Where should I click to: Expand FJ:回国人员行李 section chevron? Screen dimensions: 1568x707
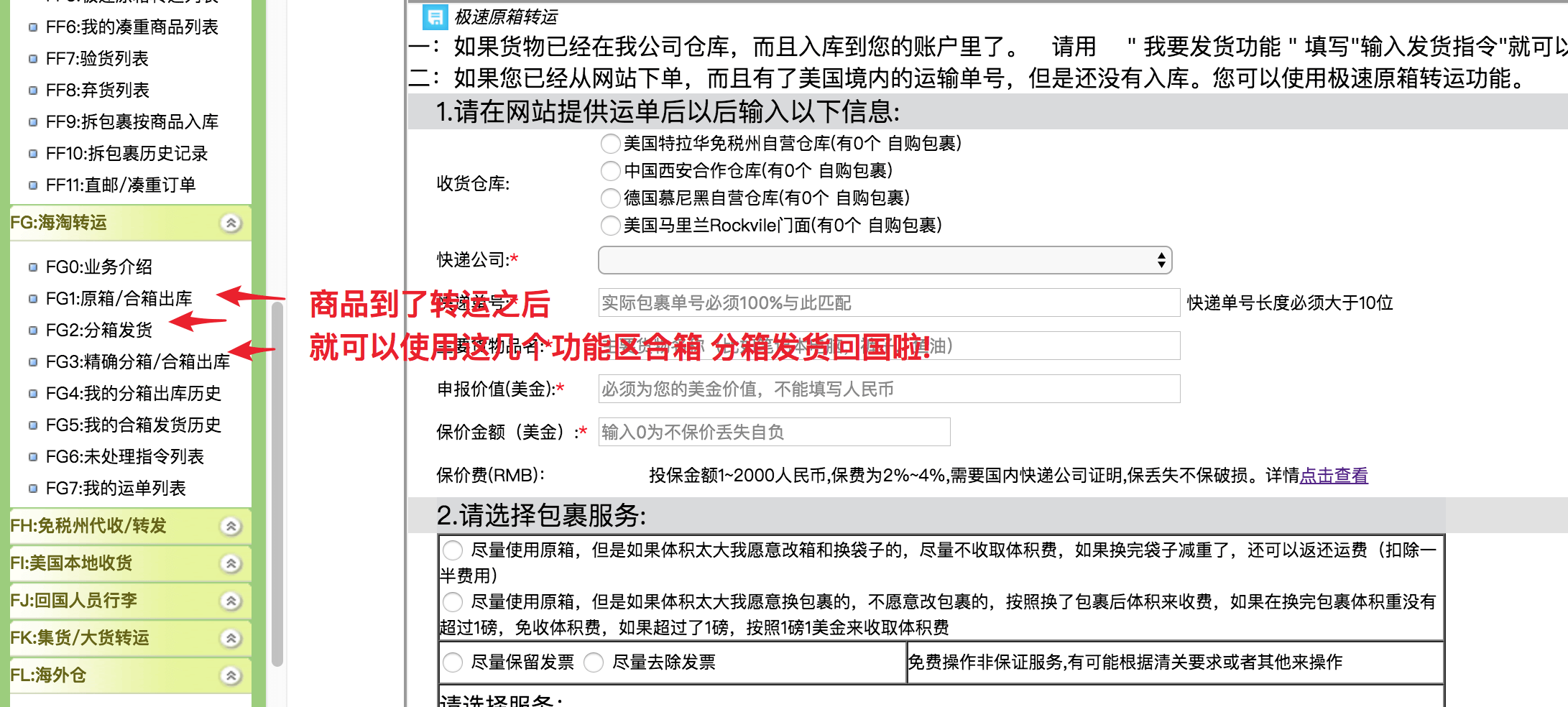pos(231,601)
